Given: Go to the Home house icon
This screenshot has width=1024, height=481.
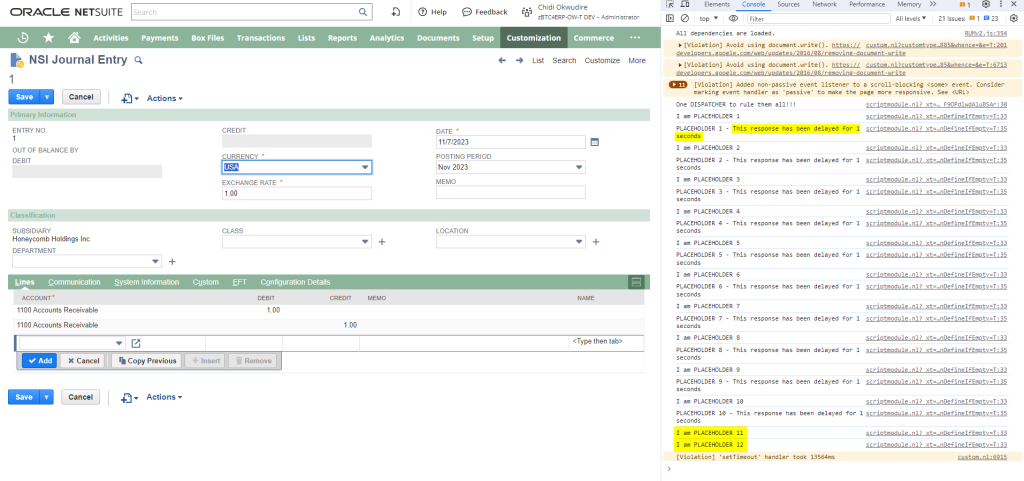Looking at the screenshot, I should pos(74,38).
